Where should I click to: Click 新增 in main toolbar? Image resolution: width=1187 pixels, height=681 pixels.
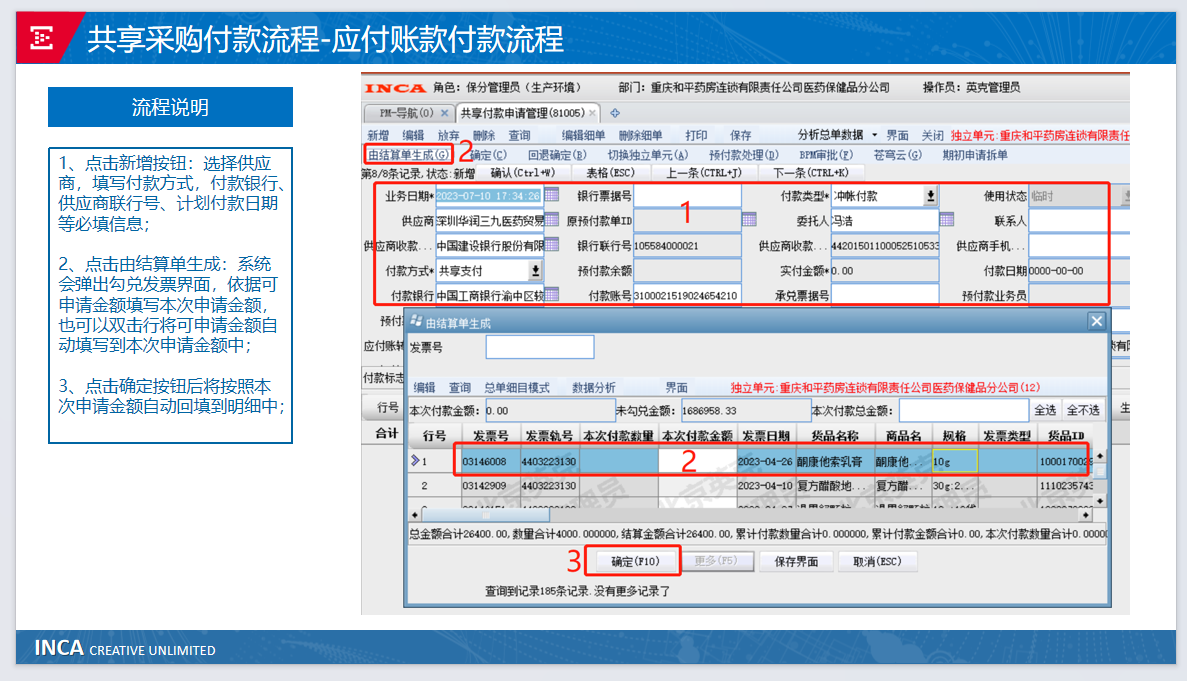378,135
